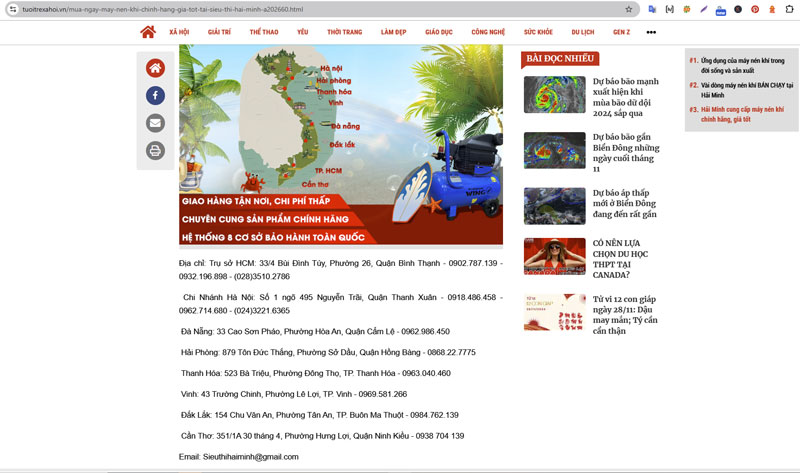Screen dimensions: 800x473
Task: Open ranked item #2 about BÁN CHẠY compressors
Action: click(740, 85)
